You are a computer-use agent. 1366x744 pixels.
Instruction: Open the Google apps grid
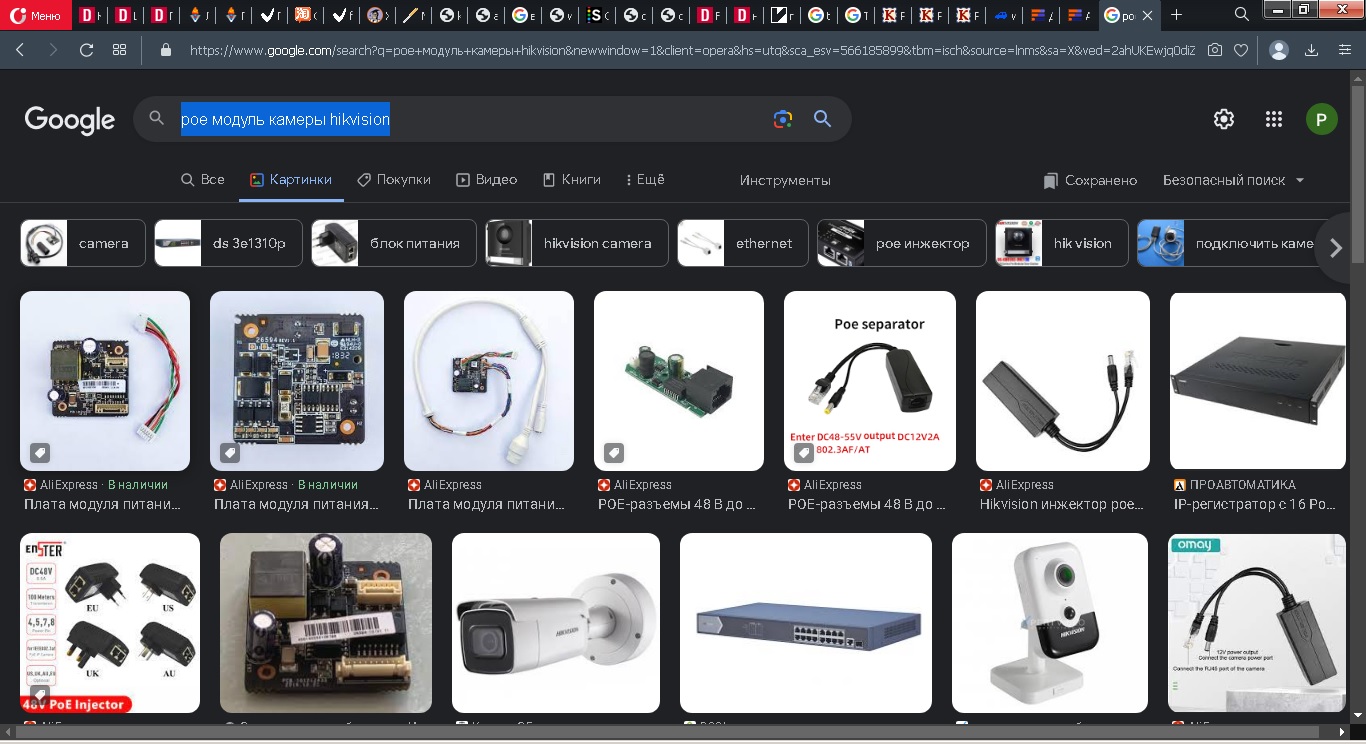point(1273,119)
